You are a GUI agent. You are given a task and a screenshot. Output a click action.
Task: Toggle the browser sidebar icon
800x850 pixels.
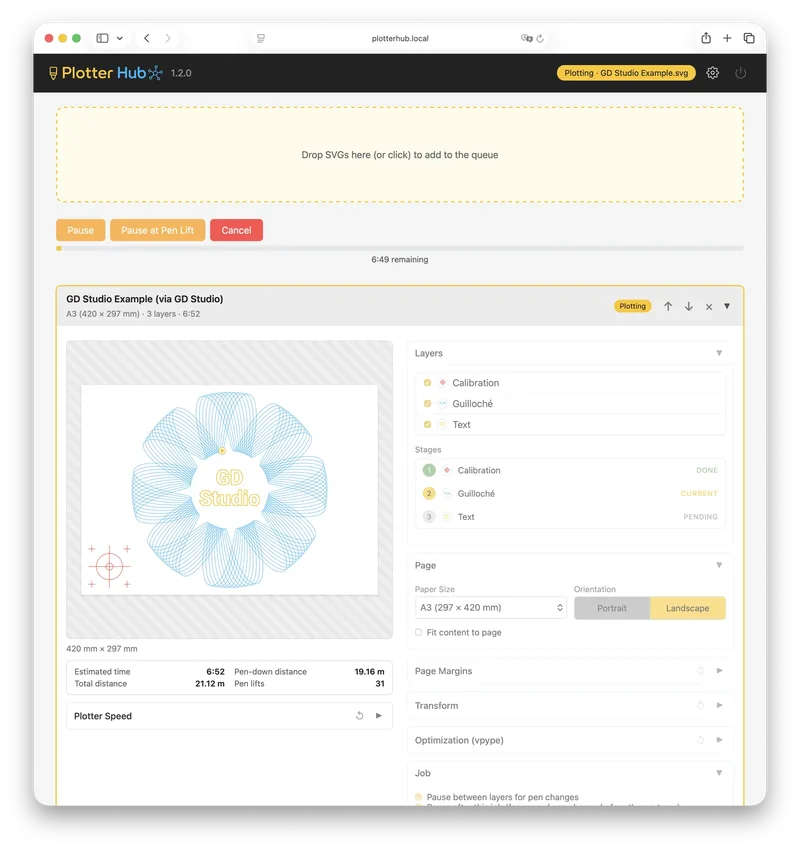point(102,38)
